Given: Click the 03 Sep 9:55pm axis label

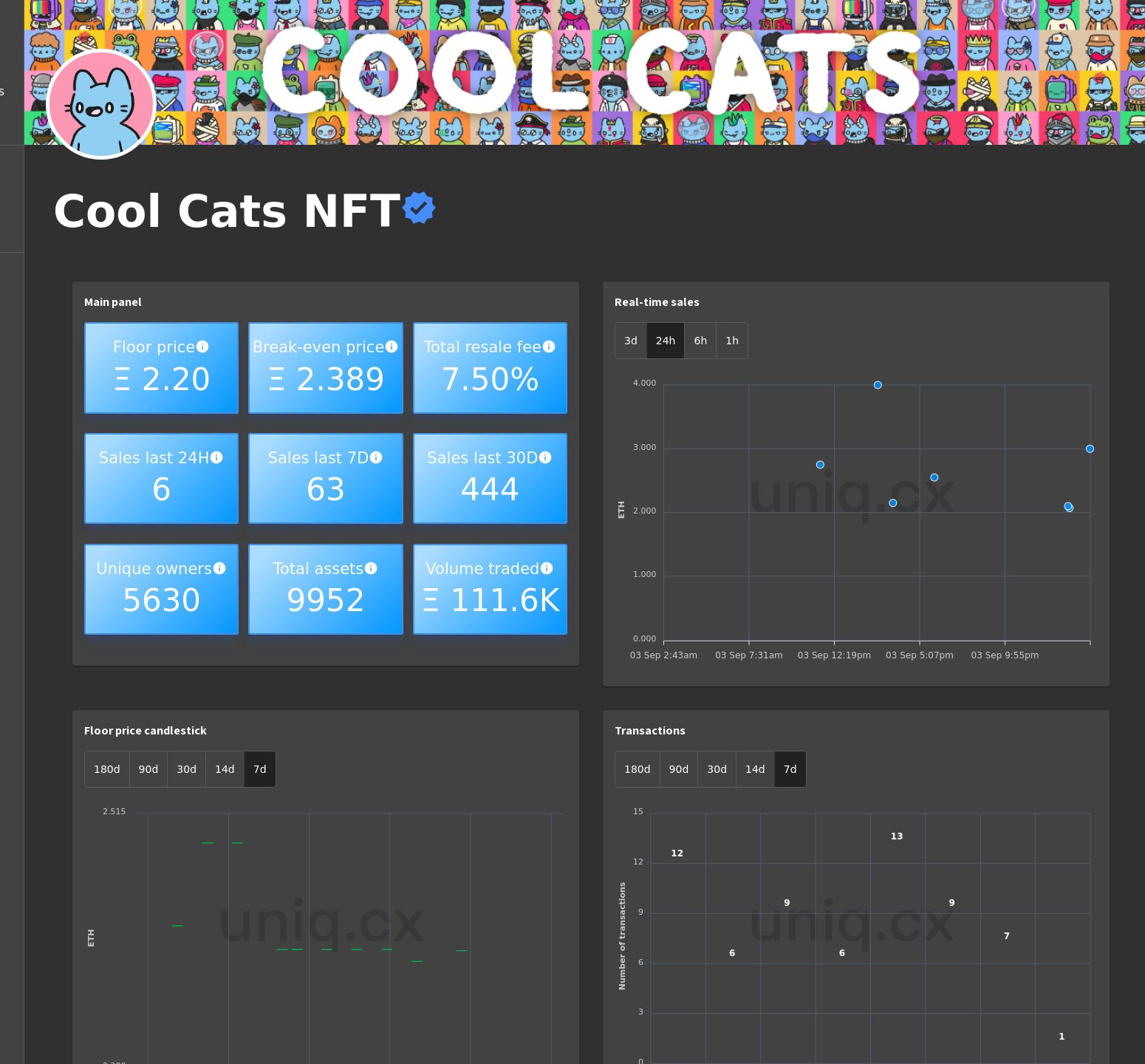Looking at the screenshot, I should (1005, 655).
